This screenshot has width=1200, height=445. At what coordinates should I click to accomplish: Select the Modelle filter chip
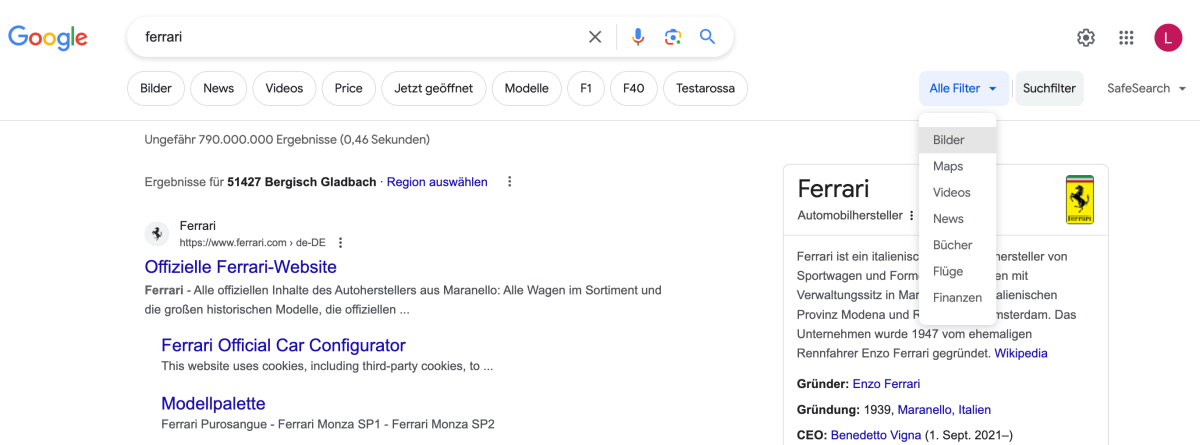point(527,88)
